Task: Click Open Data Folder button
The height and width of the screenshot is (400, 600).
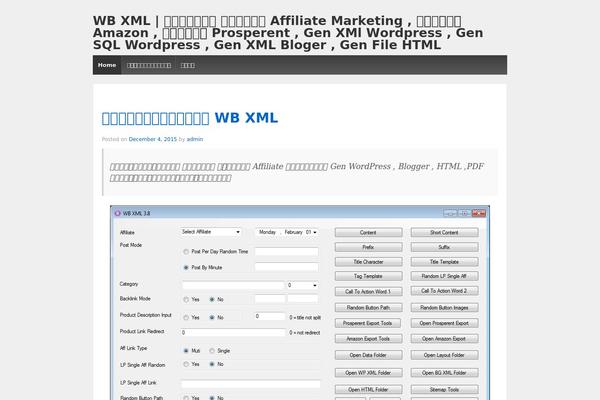Action: (368, 355)
